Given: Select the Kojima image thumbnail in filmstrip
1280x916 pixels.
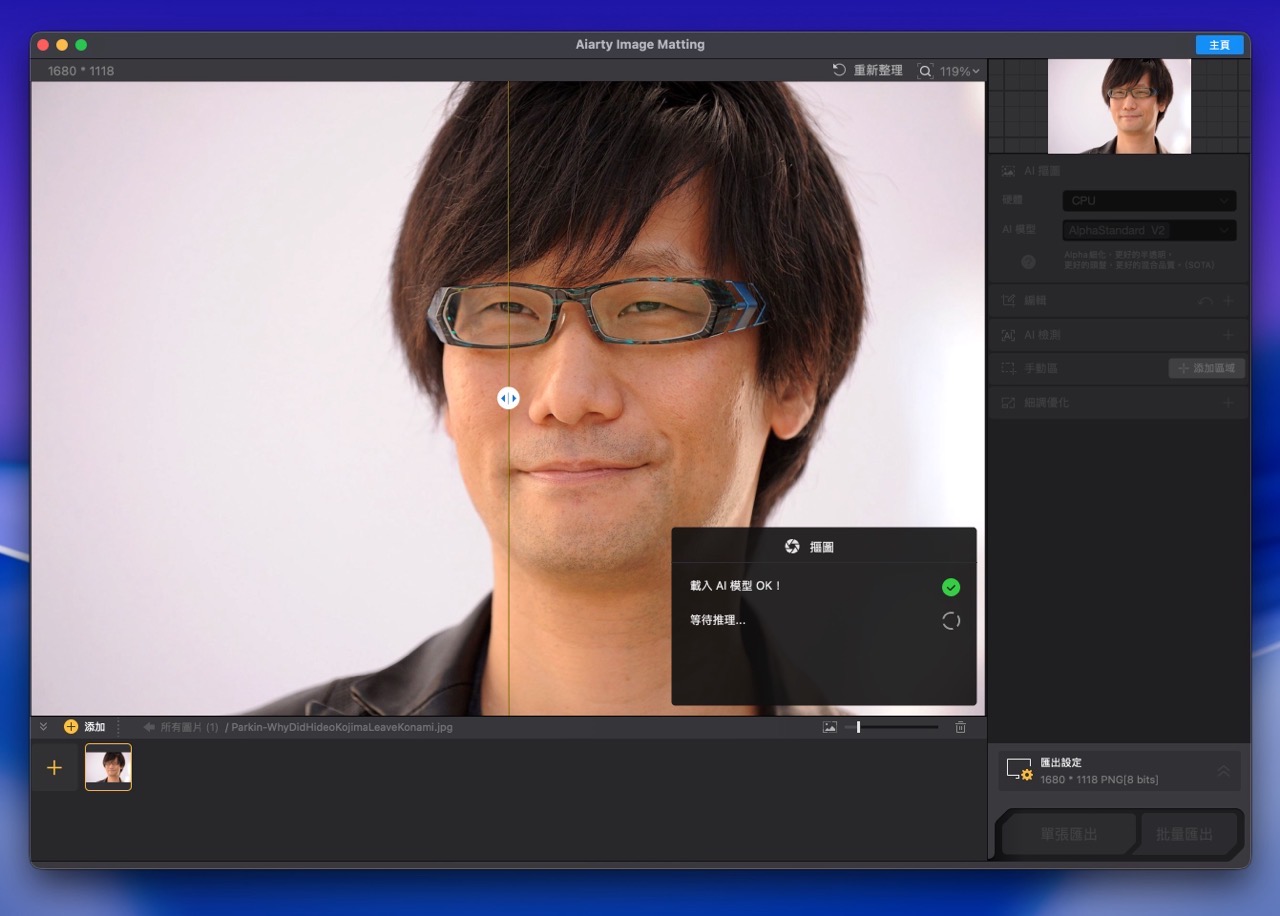Looking at the screenshot, I should [x=108, y=767].
